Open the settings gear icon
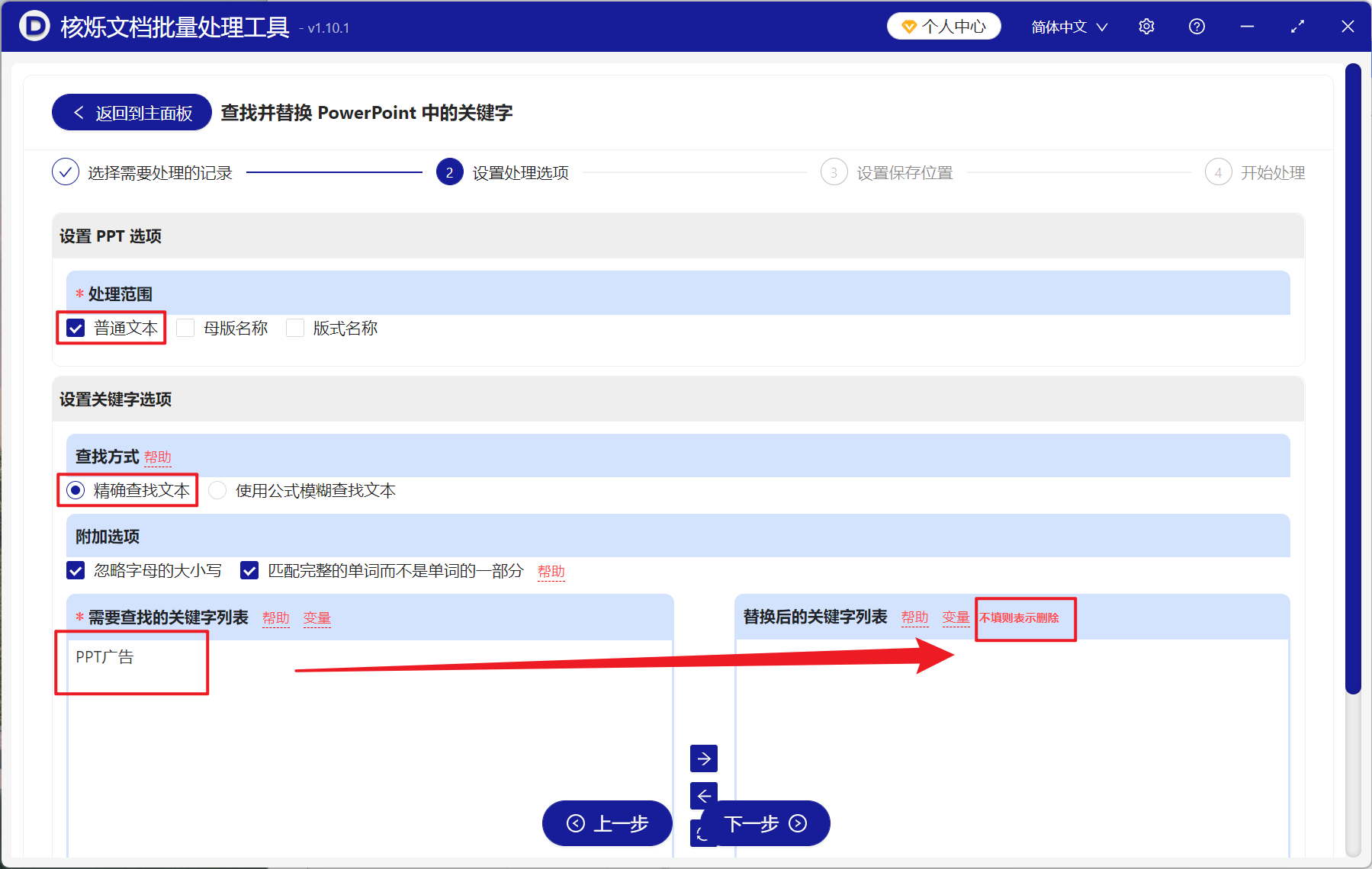1372x869 pixels. (x=1146, y=26)
